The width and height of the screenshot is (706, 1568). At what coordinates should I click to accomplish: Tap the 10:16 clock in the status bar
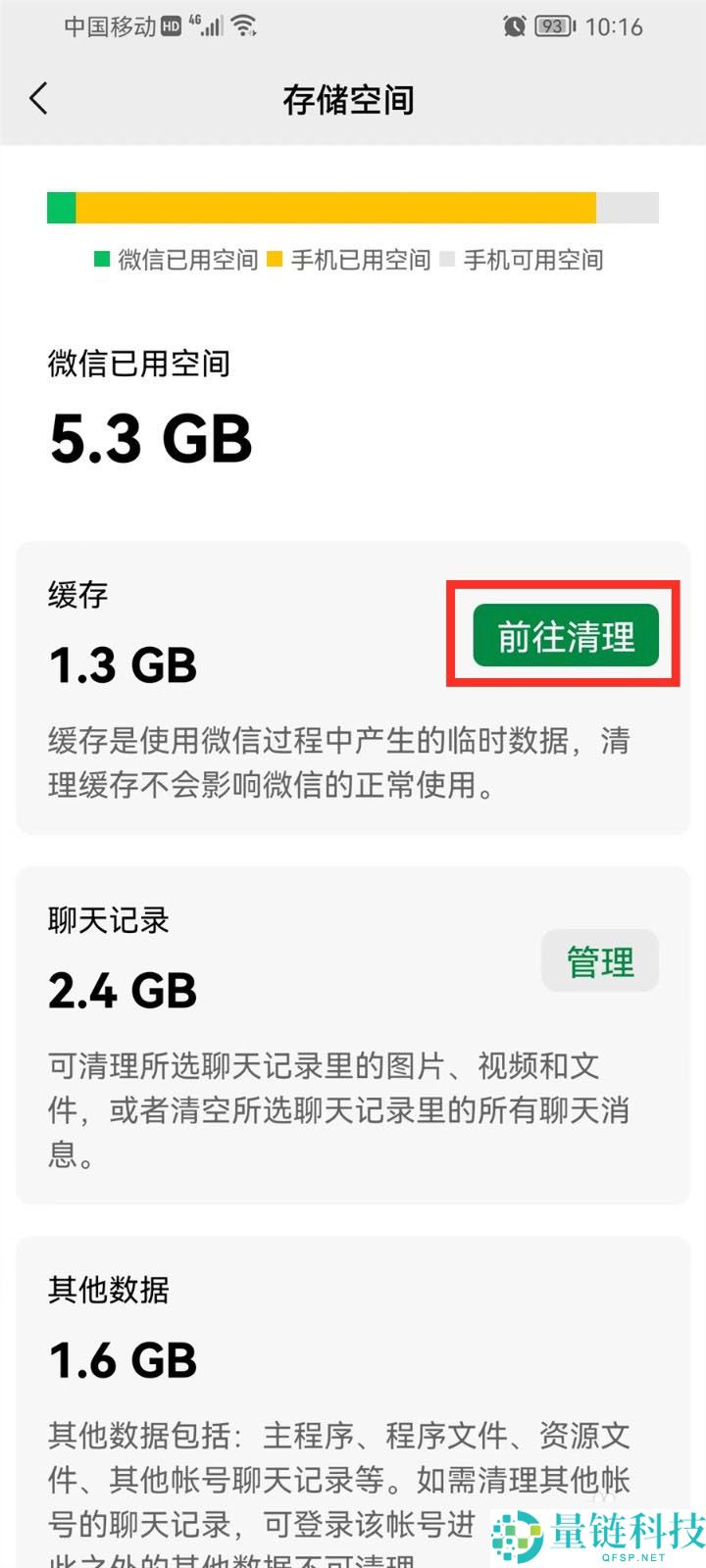[x=614, y=26]
